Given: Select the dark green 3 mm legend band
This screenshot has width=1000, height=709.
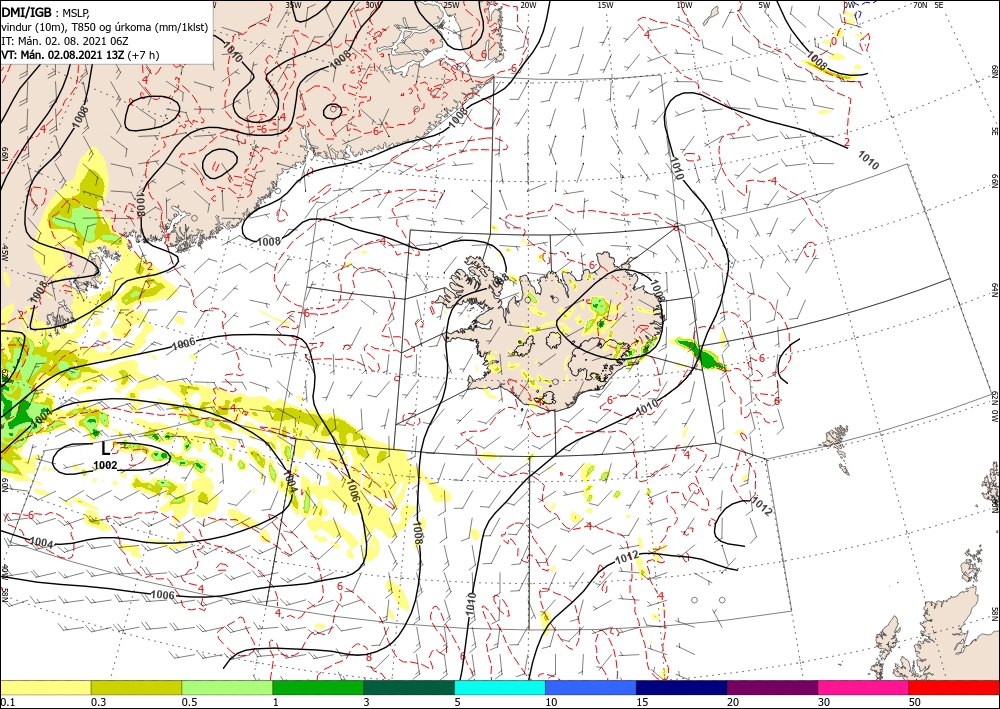Looking at the screenshot, I should tap(409, 687).
